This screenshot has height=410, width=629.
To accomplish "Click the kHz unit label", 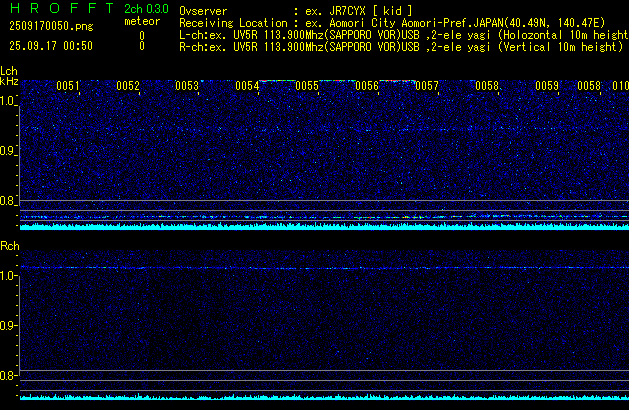I will (x=9, y=81).
